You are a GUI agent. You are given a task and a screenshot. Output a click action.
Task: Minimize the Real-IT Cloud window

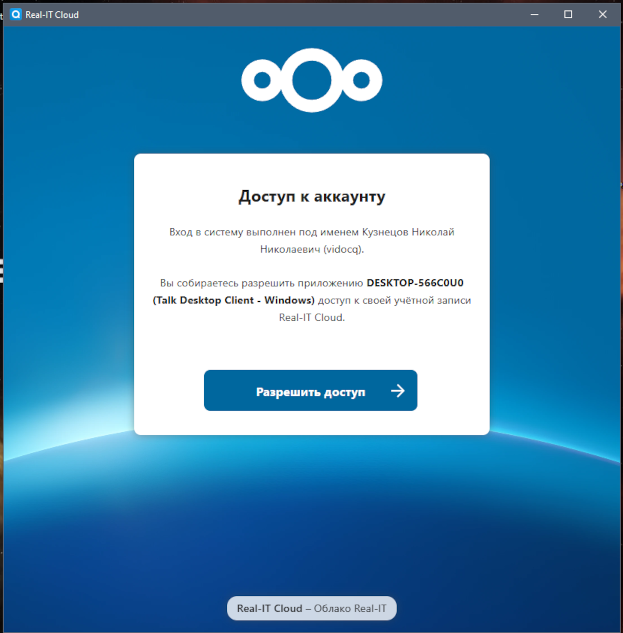click(534, 15)
